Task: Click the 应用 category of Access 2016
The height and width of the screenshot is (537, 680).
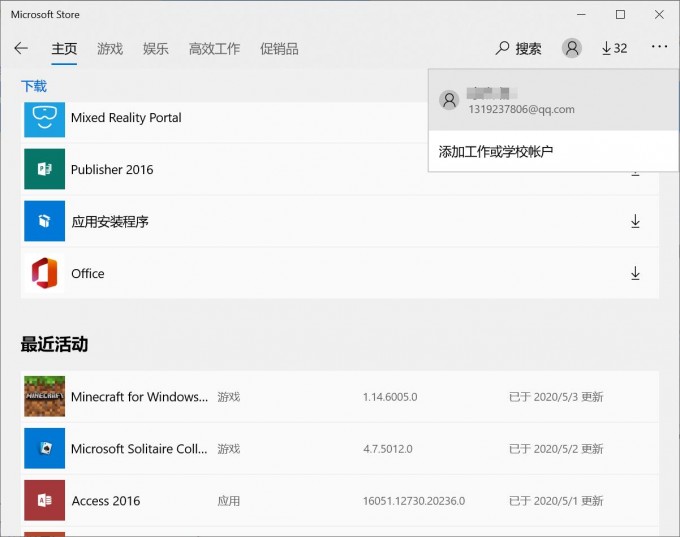Action: (229, 501)
